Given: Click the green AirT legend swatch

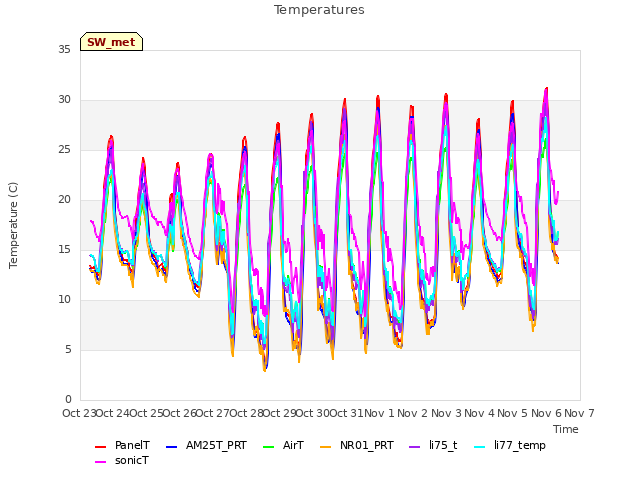Looking at the screenshot, I should coord(269,447).
